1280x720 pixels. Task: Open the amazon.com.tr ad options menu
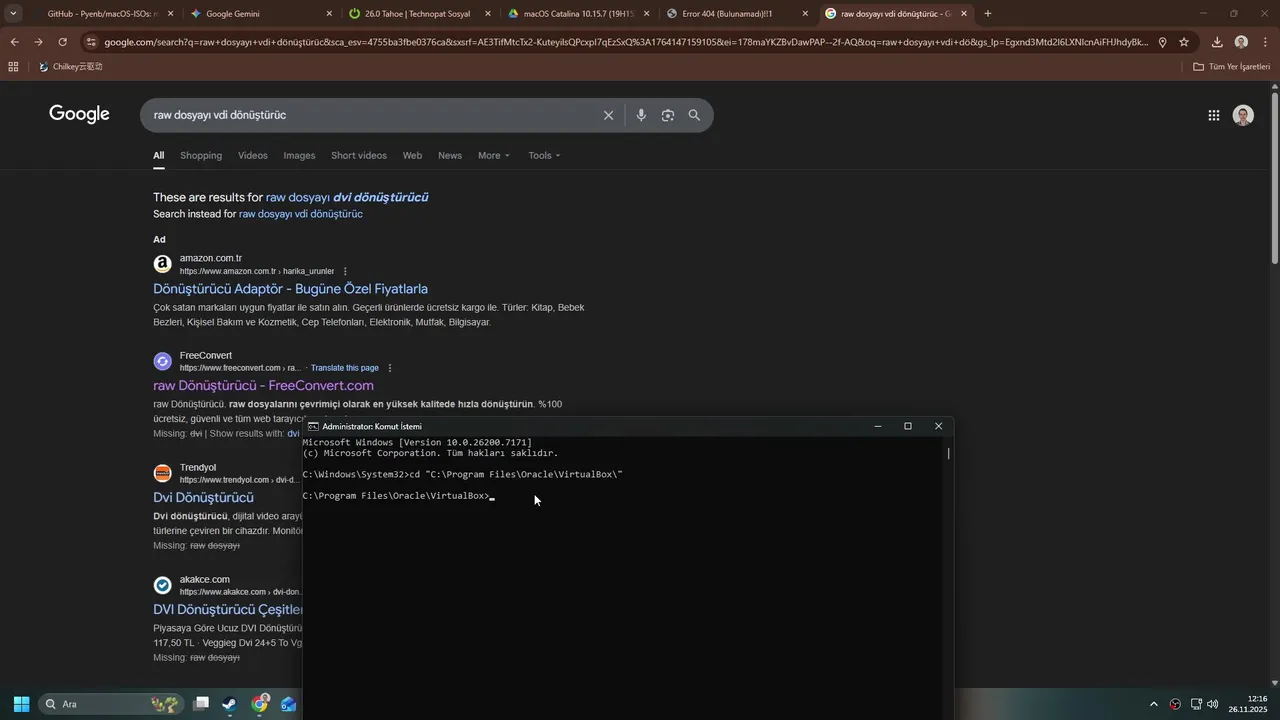pyautogui.click(x=345, y=271)
